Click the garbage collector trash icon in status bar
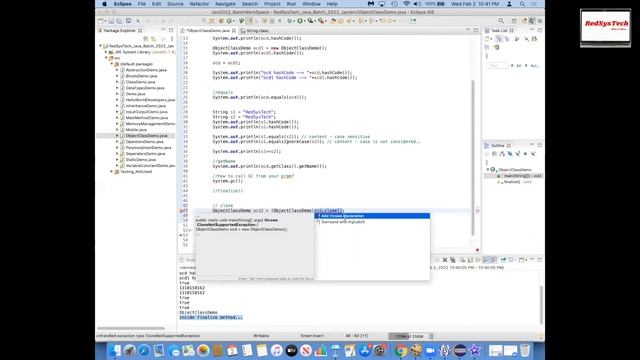This screenshot has width=640, height=360. [431, 336]
